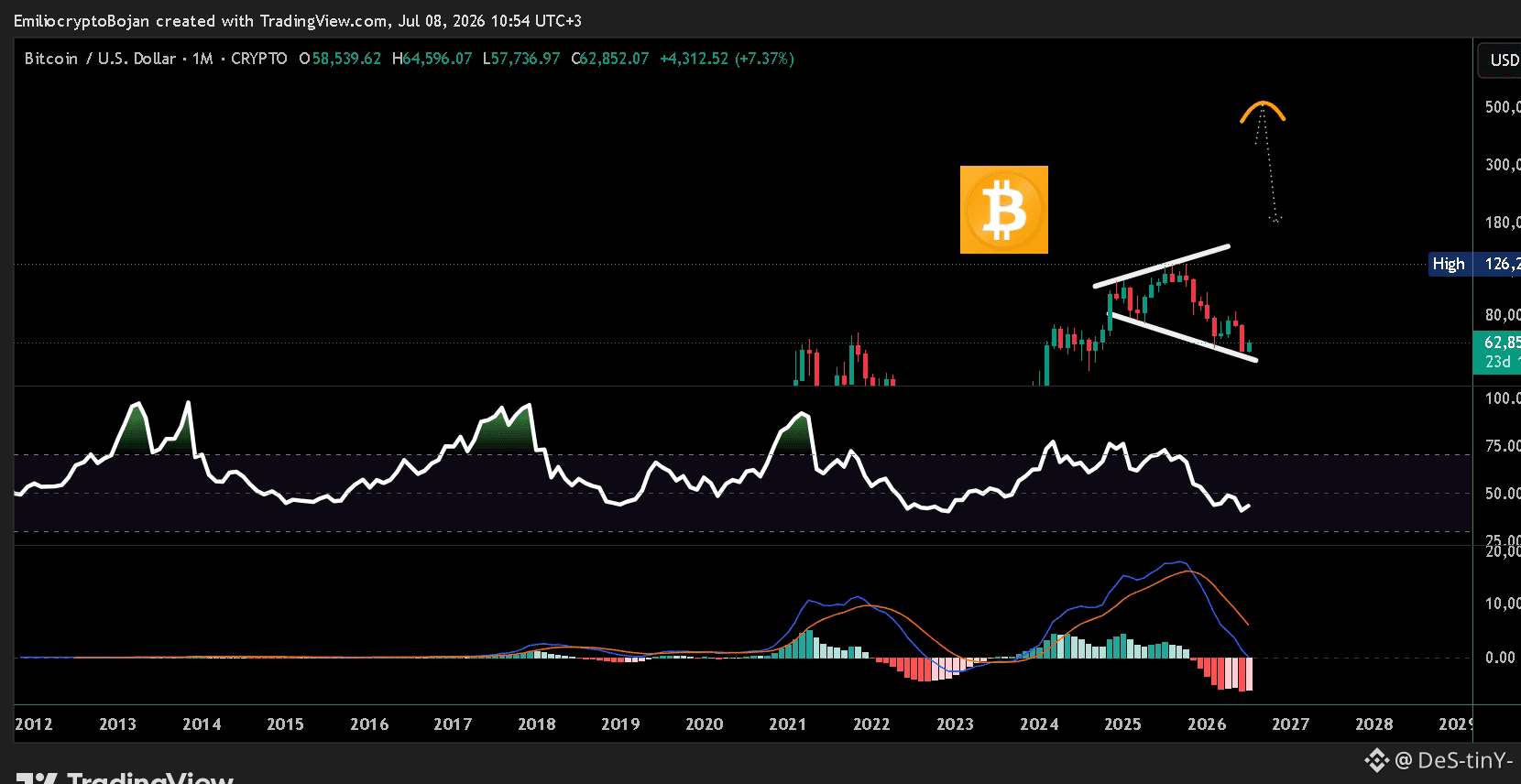Click the 100.0 oscillator axis label
This screenshot has width=1521, height=784.
[x=1503, y=398]
